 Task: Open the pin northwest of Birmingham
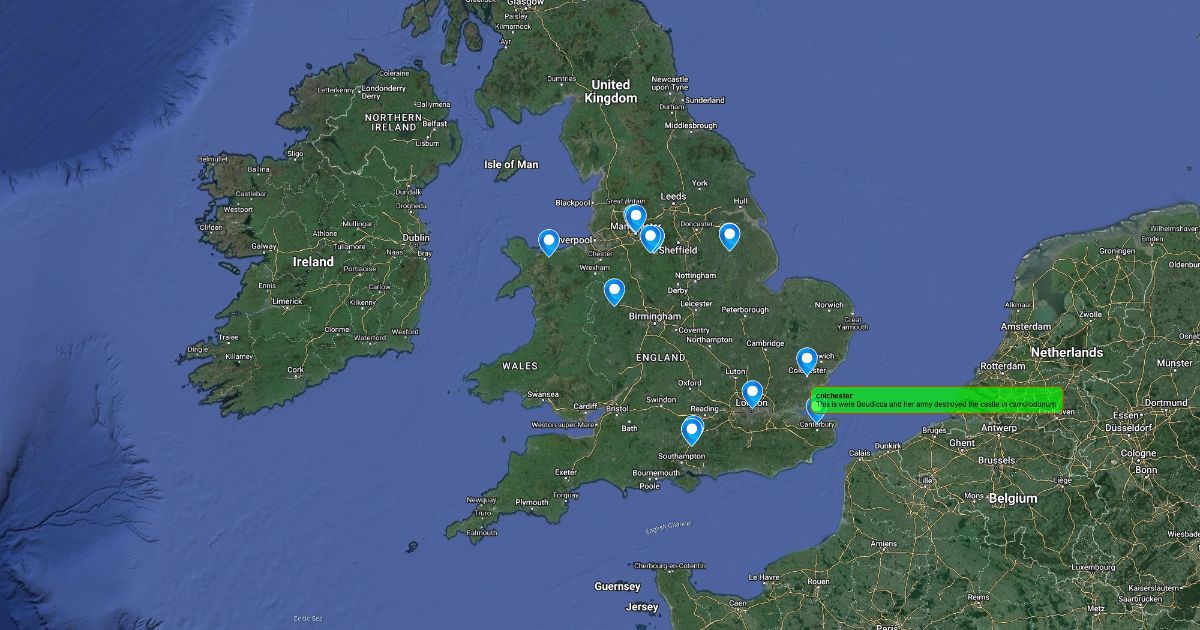click(x=614, y=292)
